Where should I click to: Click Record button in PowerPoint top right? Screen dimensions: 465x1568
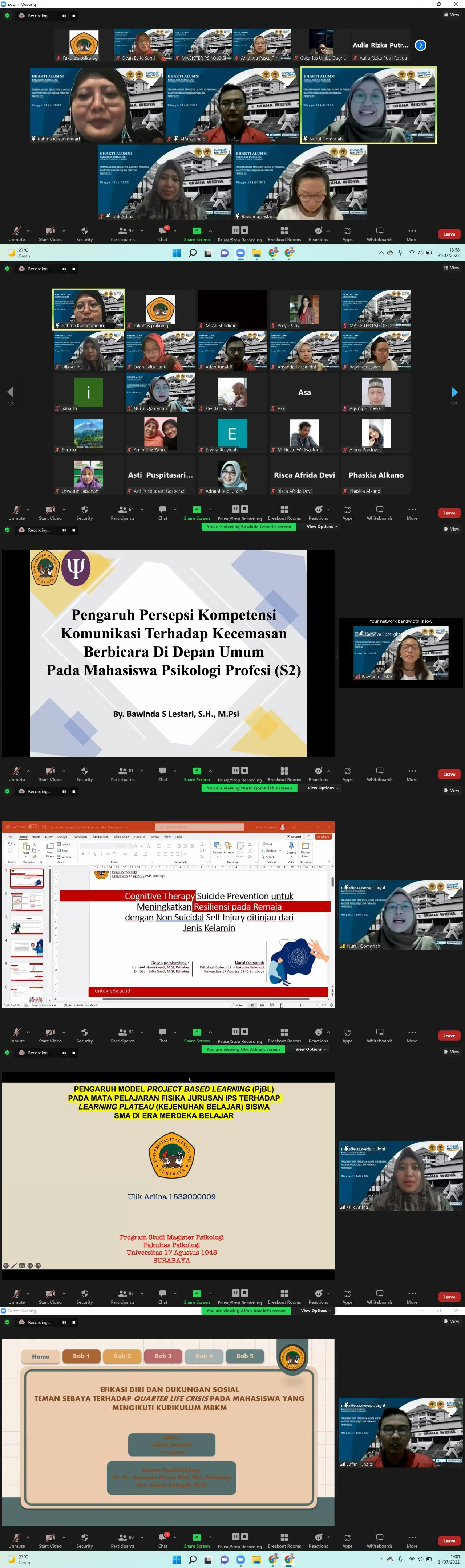click(295, 836)
